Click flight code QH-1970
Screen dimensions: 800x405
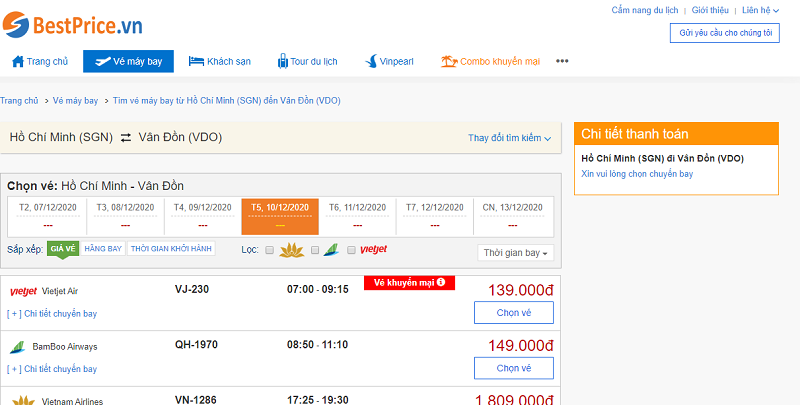196,345
